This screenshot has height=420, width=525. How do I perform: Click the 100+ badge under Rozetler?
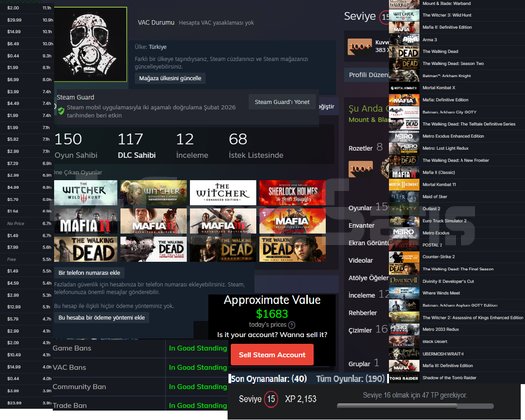[361, 169]
